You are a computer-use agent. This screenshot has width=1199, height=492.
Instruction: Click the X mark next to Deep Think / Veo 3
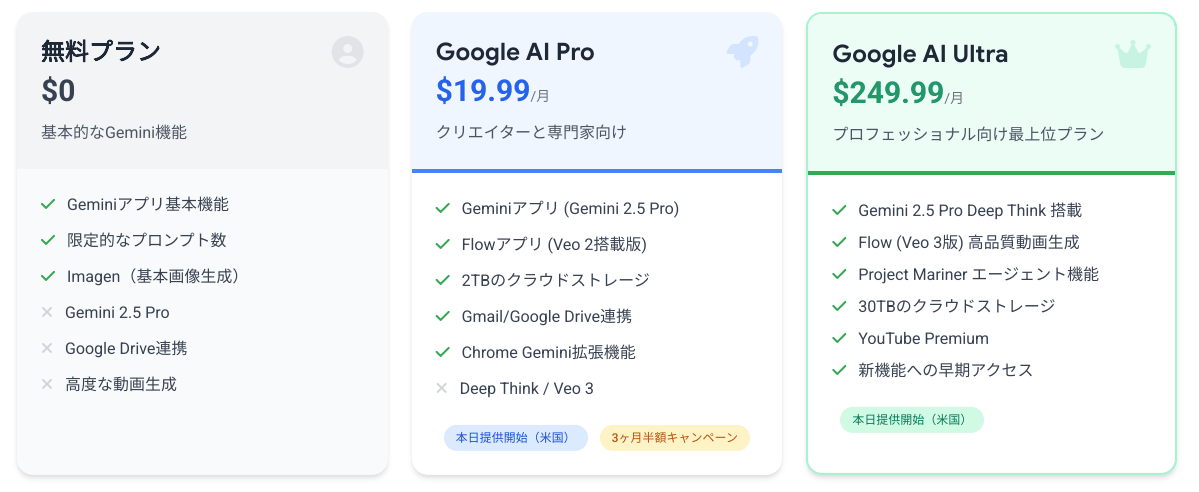[x=441, y=388]
